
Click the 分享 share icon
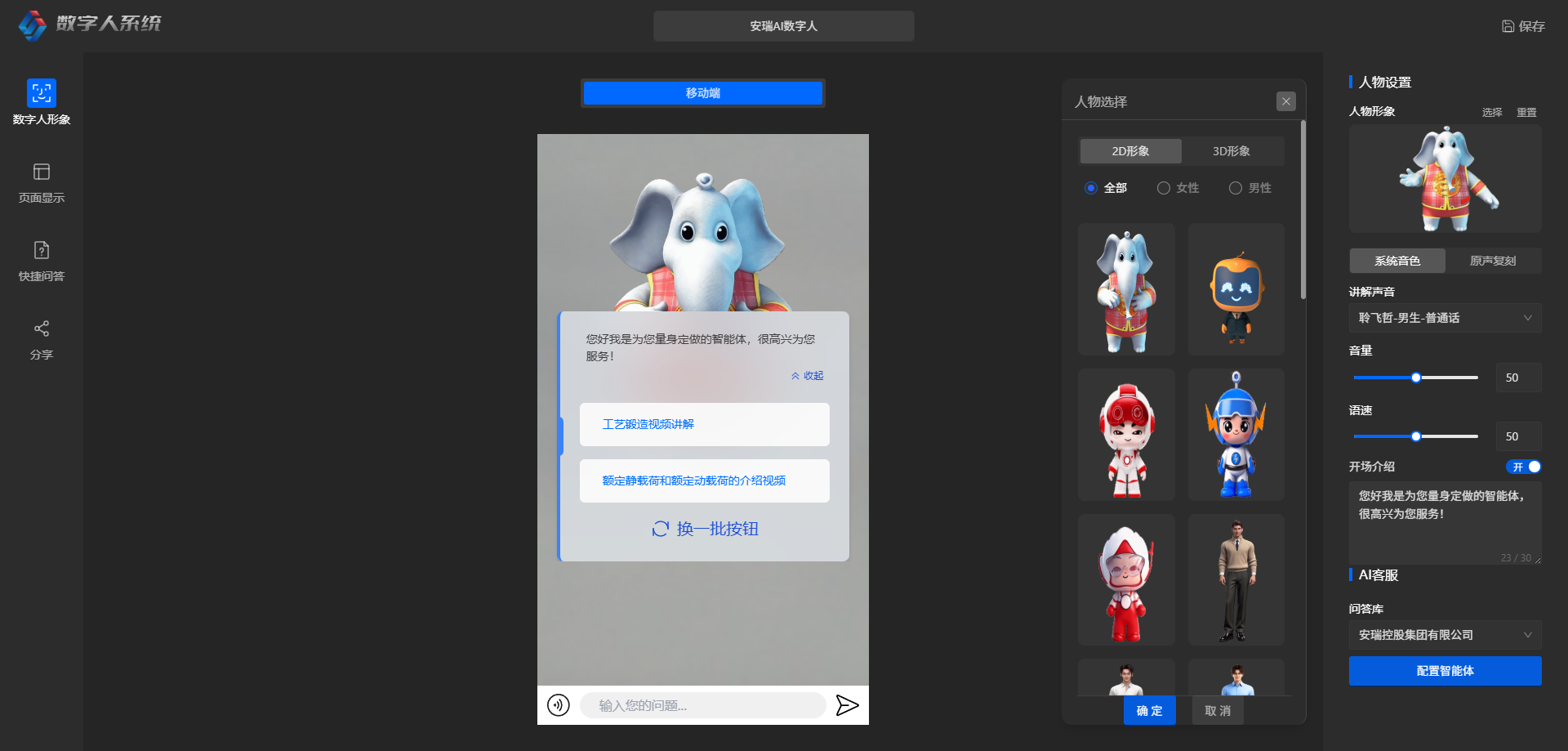(42, 329)
